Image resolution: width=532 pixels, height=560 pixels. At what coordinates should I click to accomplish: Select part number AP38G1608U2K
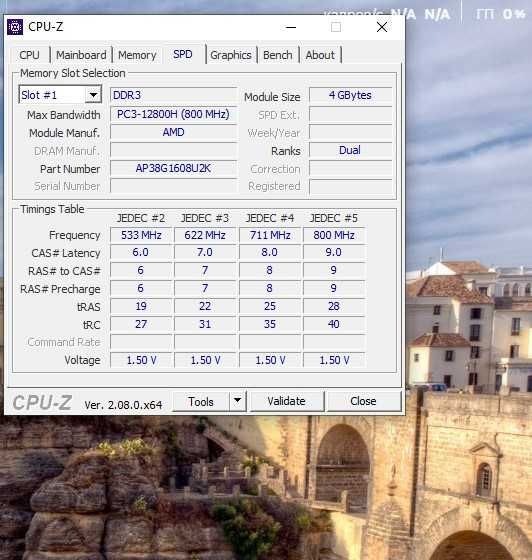click(173, 168)
